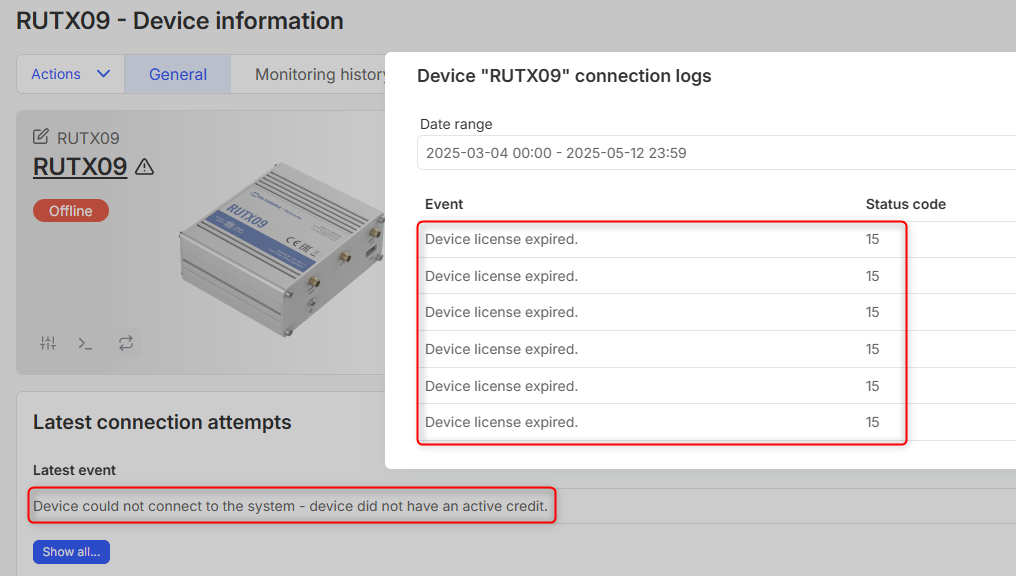The height and width of the screenshot is (576, 1016).
Task: Open the underlined RUTX09 device link
Action: pyautogui.click(x=80, y=167)
